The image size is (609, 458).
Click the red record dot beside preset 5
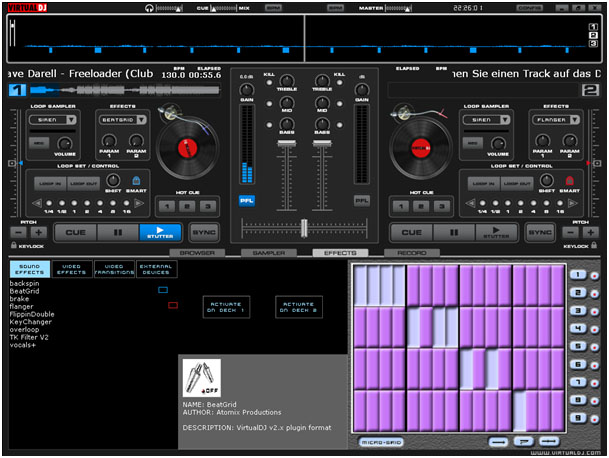[x=595, y=348]
